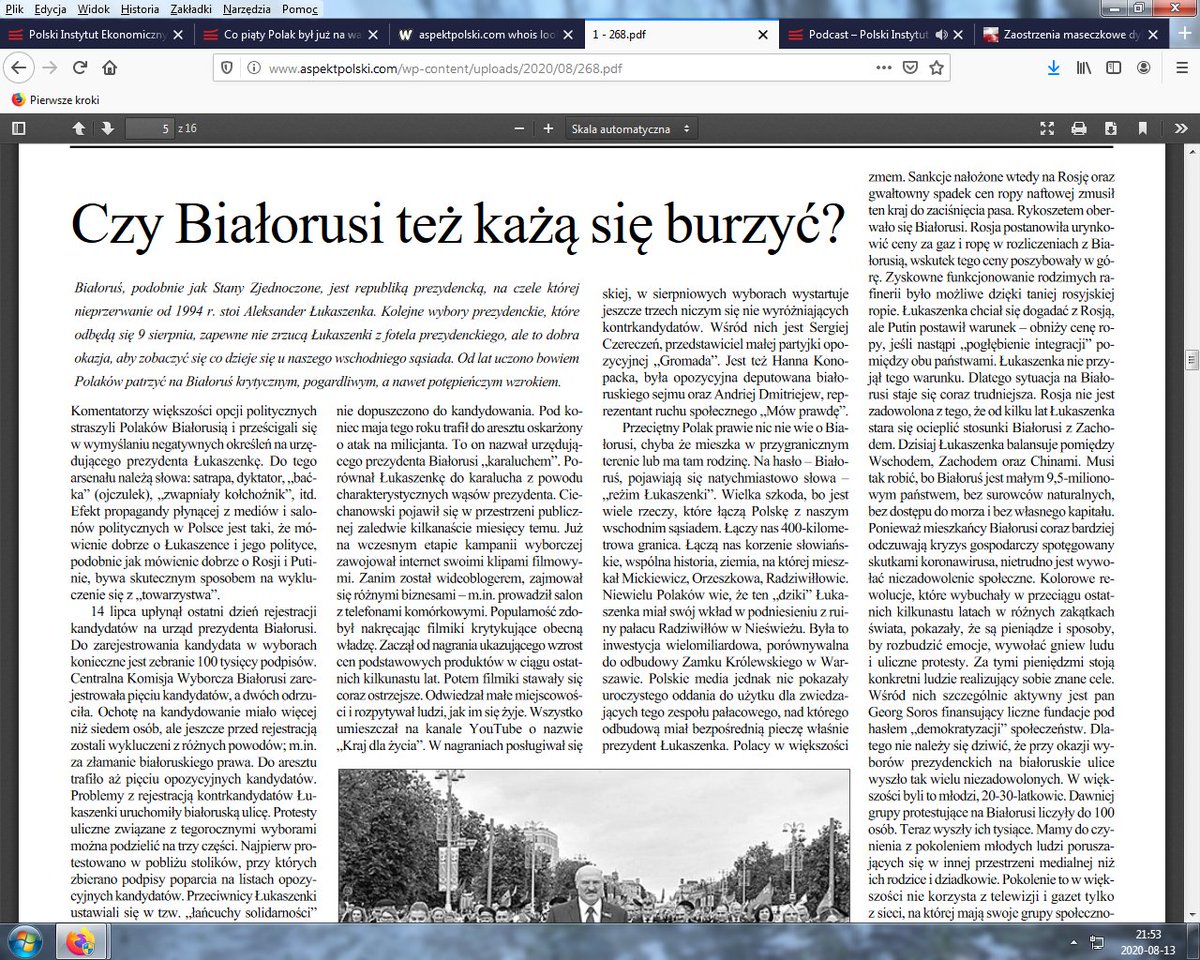Click Firefox icon in Windows taskbar
The height and width of the screenshot is (960, 1200).
pyautogui.click(x=80, y=941)
